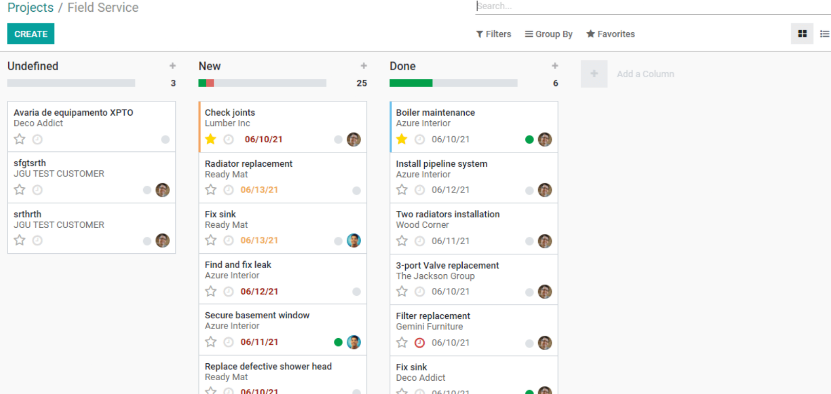Screen dimensions: 831x394
Task: Toggle star on Avaria de equipamento XPTO
Action: 20,139
